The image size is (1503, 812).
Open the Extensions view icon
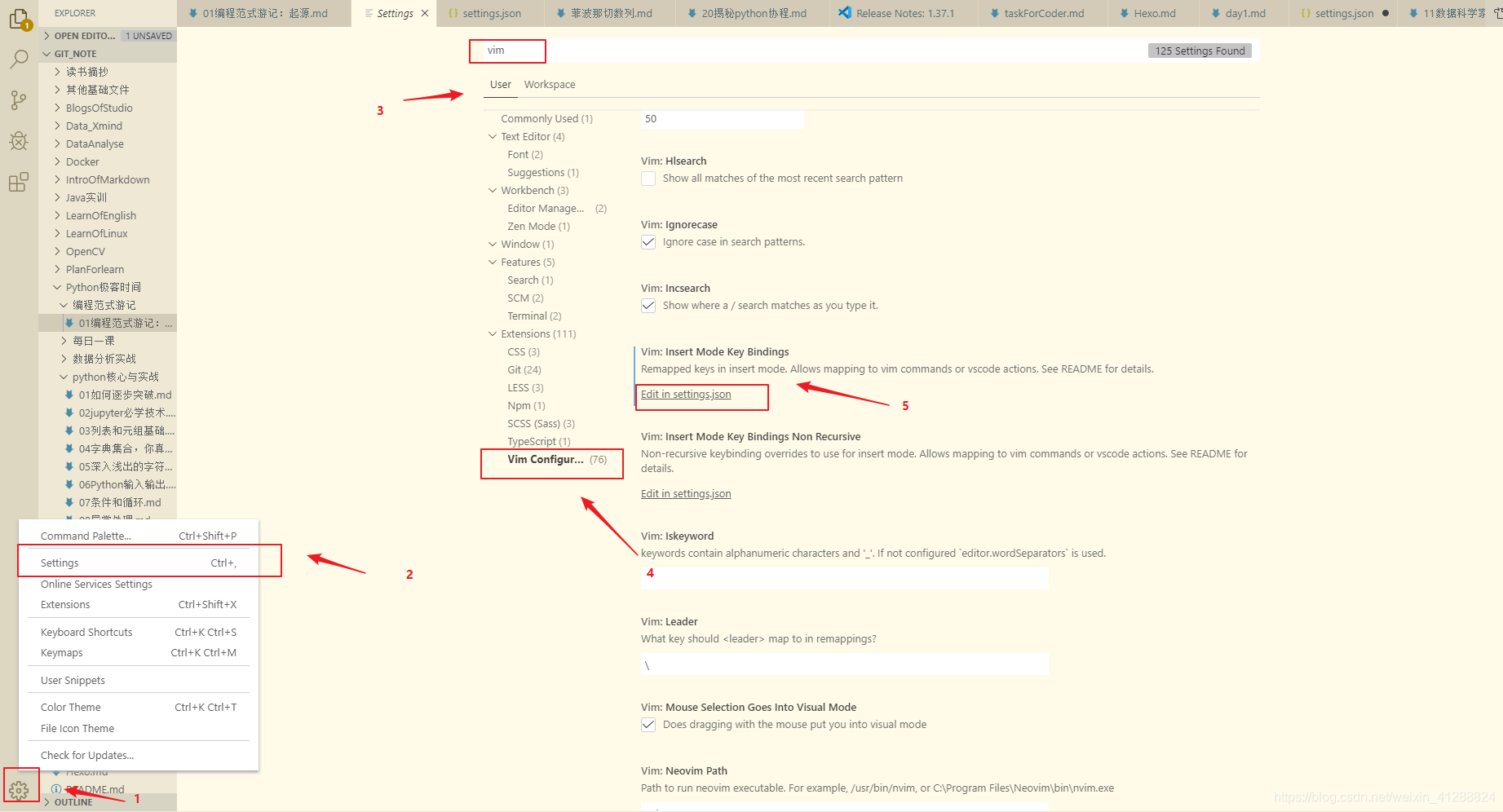[18, 182]
